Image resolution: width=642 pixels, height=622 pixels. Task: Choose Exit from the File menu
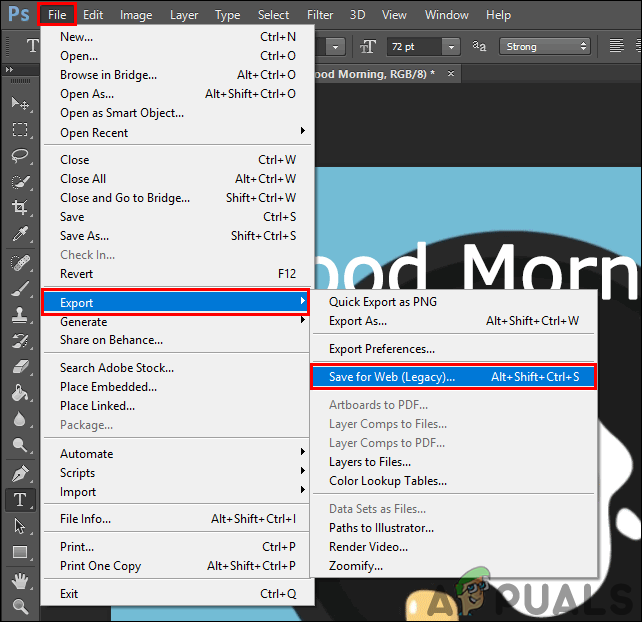(177, 594)
